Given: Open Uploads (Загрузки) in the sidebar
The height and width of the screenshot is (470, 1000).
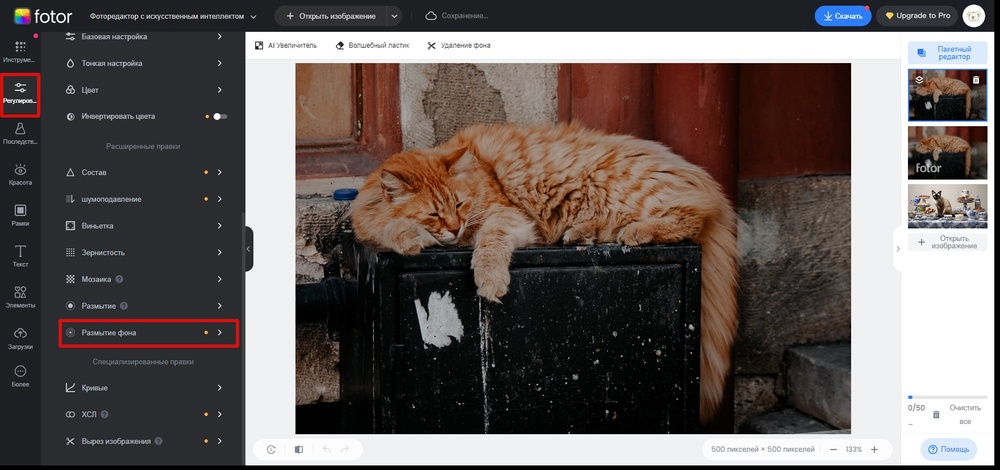Looking at the screenshot, I should pos(20,338).
